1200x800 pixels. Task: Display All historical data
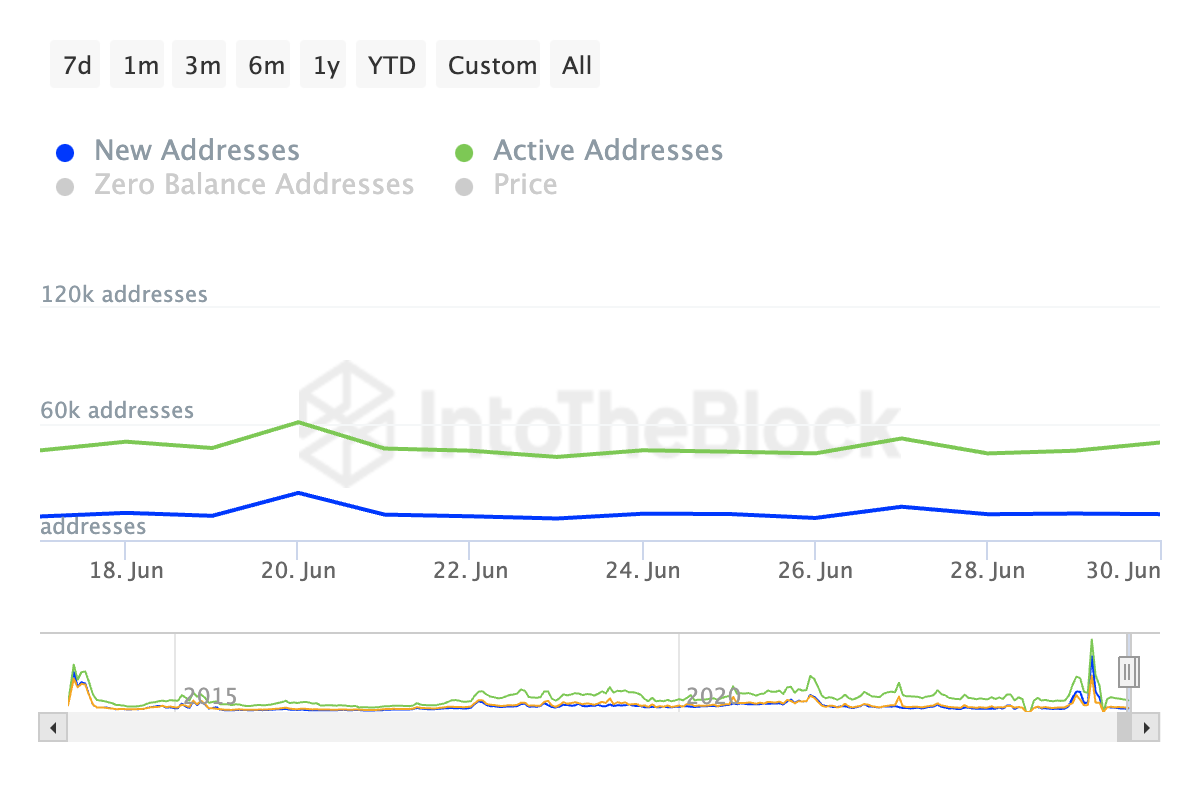coord(577,66)
